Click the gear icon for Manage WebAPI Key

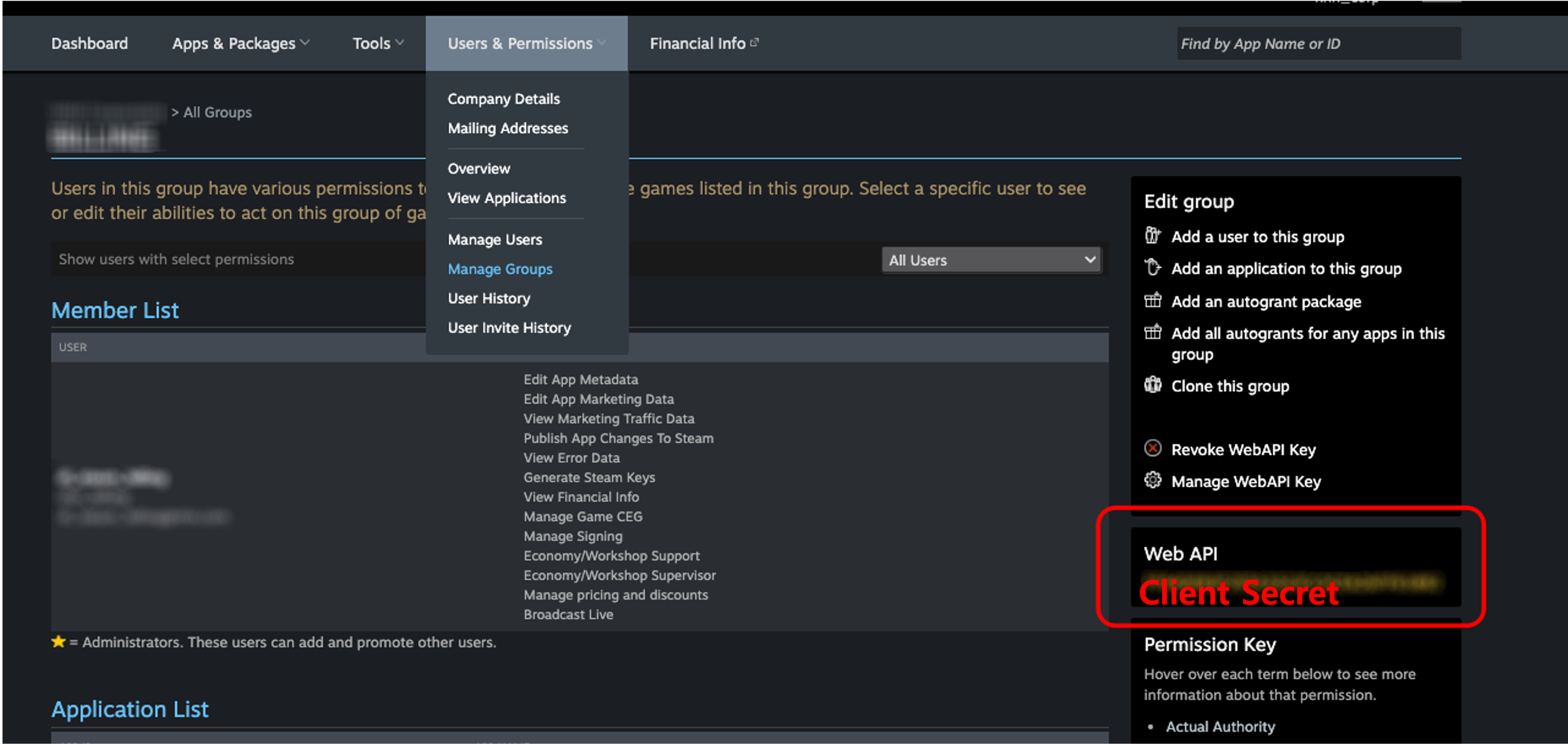pos(1152,480)
